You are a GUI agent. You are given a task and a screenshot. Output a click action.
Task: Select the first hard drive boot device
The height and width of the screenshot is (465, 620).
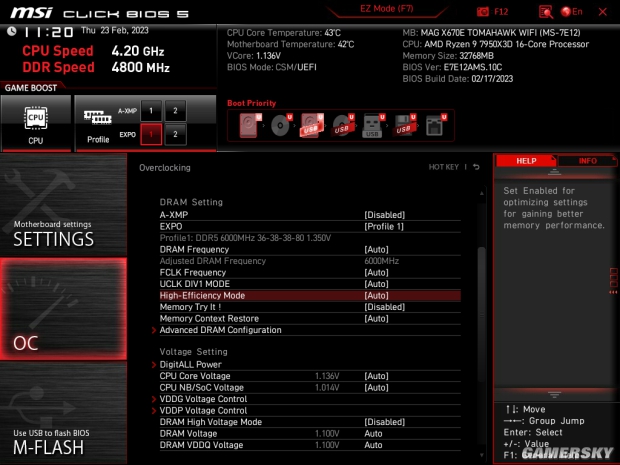pos(249,125)
